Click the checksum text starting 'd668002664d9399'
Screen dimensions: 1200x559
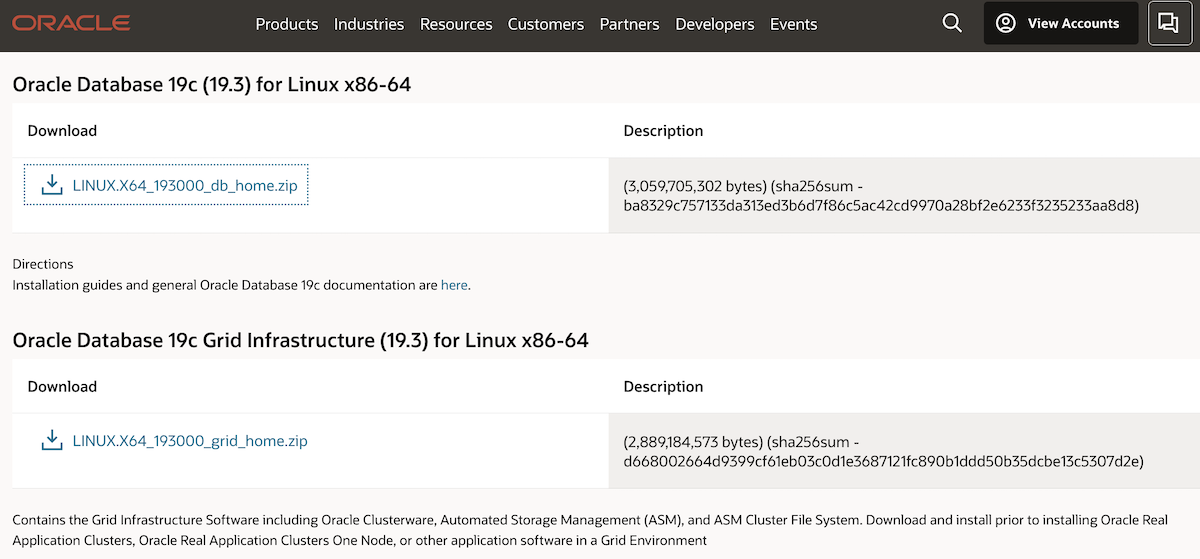[x=883, y=461]
